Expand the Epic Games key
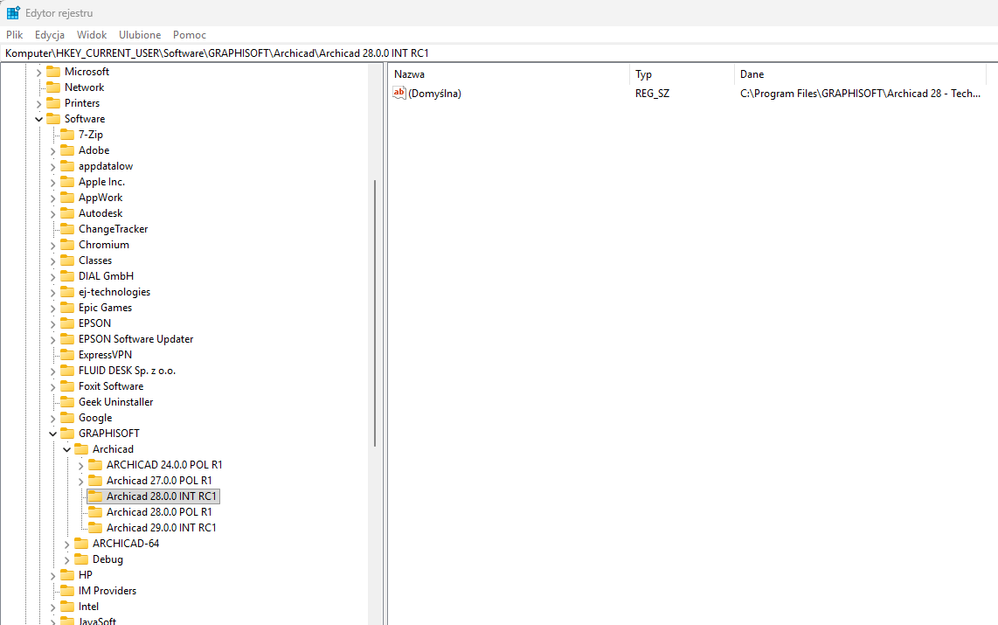Image resolution: width=998 pixels, height=625 pixels. 53,308
